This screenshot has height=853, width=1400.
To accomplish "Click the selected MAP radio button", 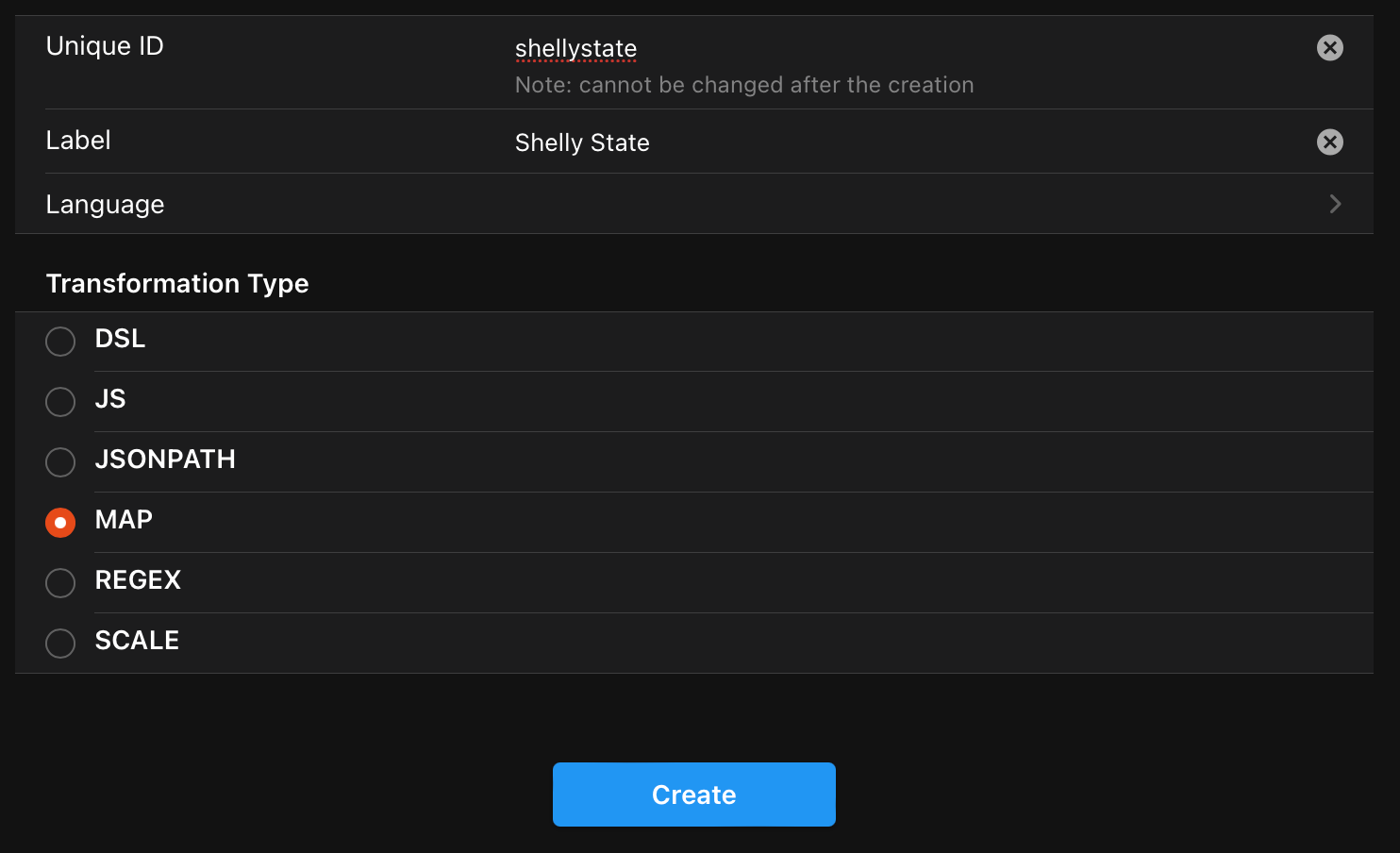I will click(60, 522).
